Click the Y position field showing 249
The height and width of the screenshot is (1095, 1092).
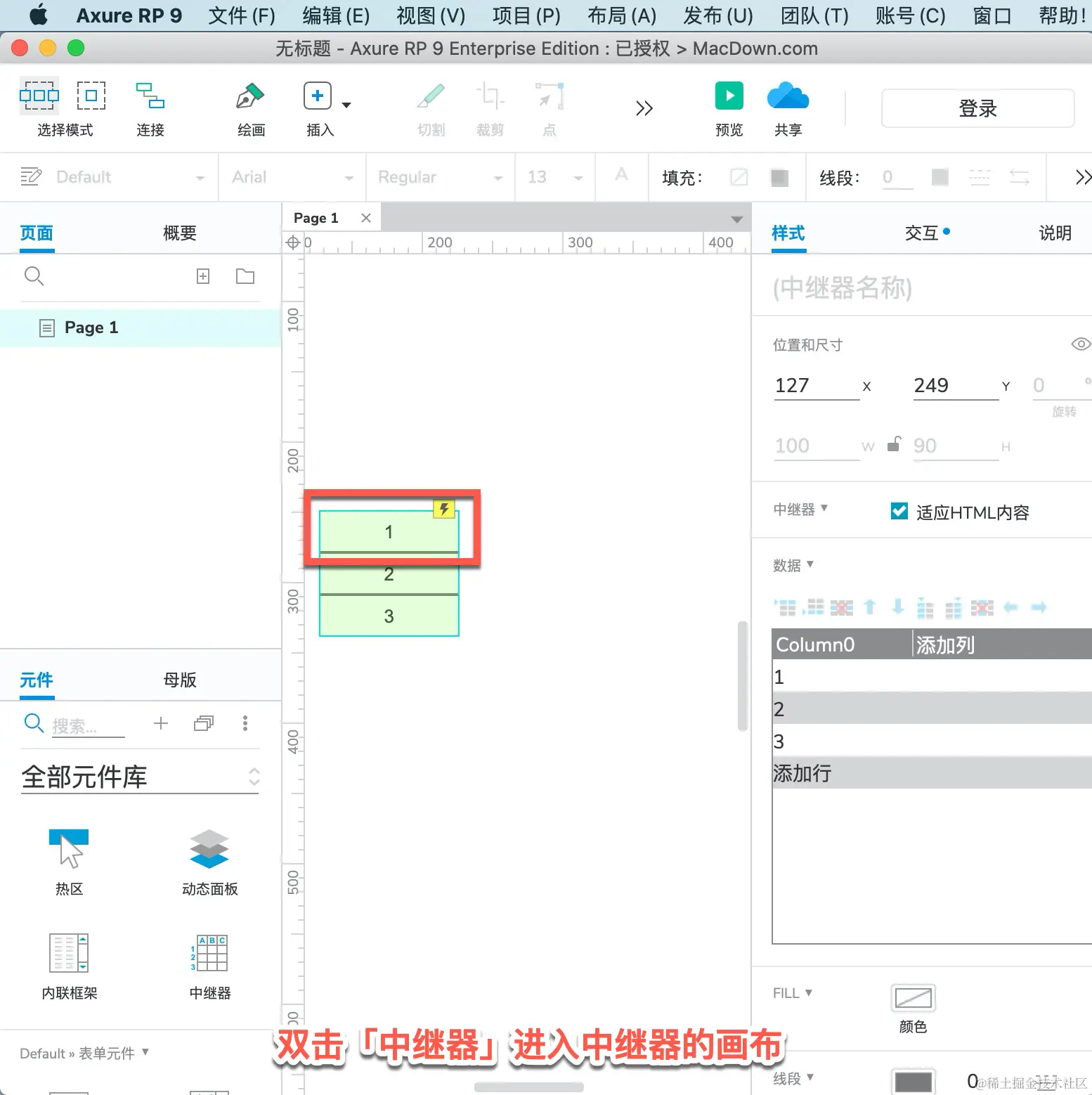956,386
